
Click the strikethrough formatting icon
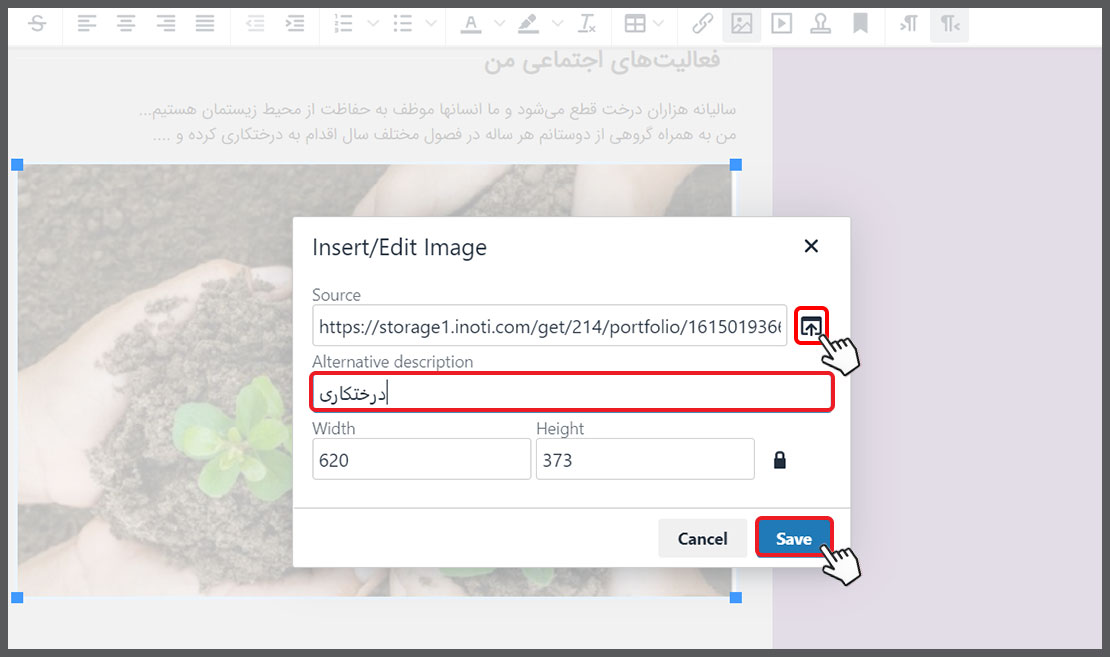(x=37, y=24)
